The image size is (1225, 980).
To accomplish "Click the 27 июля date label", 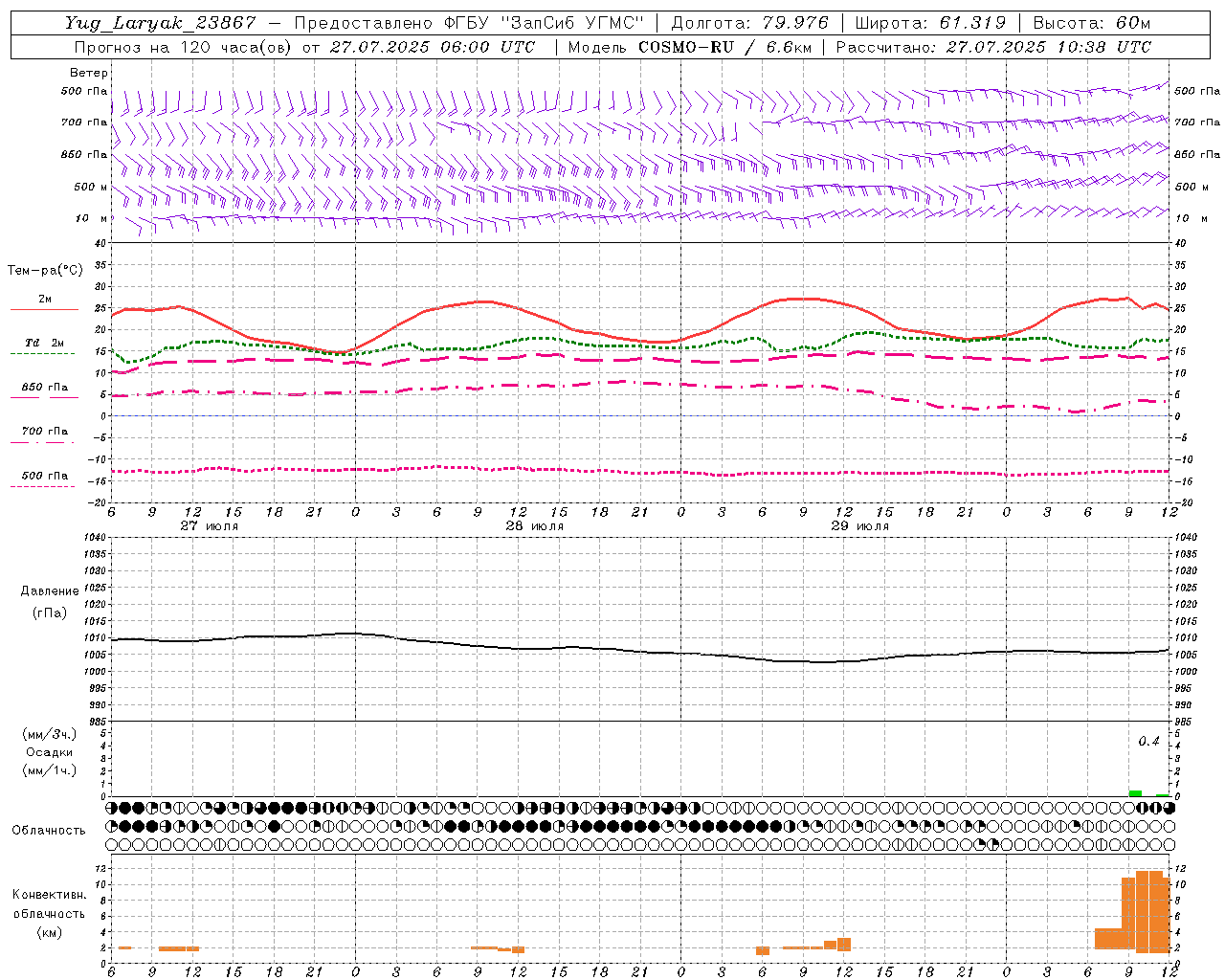I will click(210, 525).
